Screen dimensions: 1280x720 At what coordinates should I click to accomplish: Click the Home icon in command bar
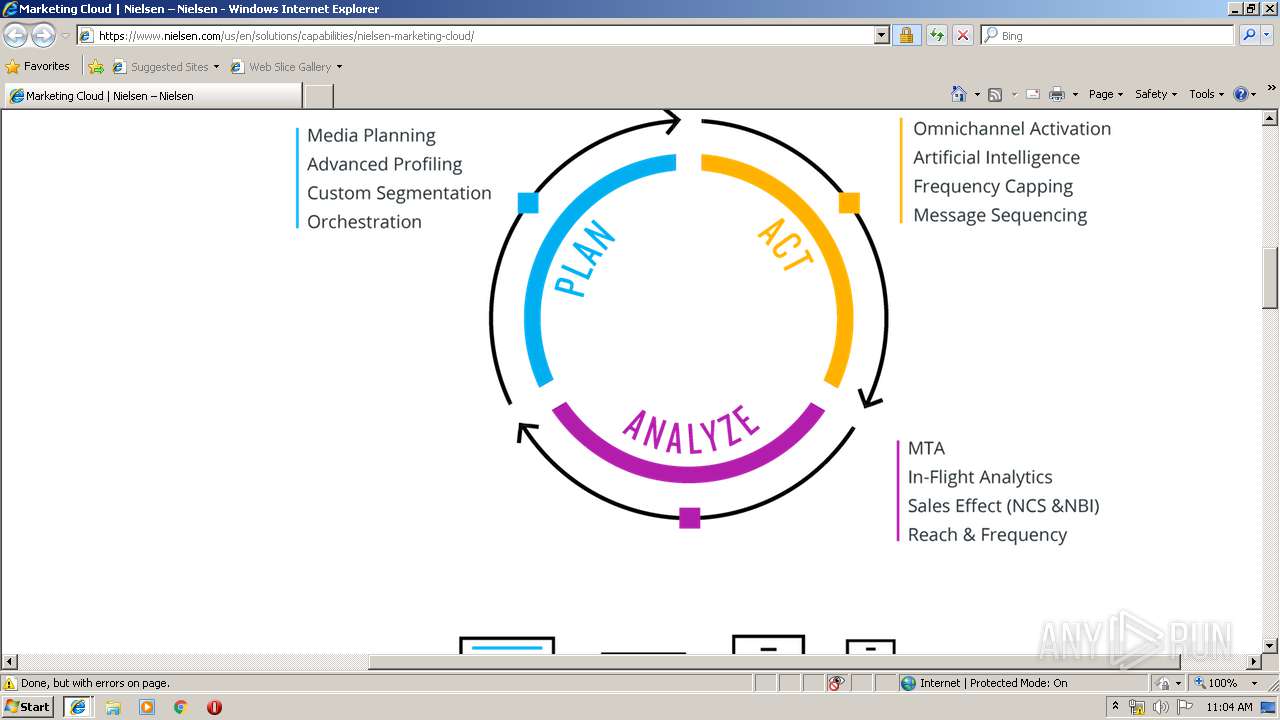coord(958,94)
